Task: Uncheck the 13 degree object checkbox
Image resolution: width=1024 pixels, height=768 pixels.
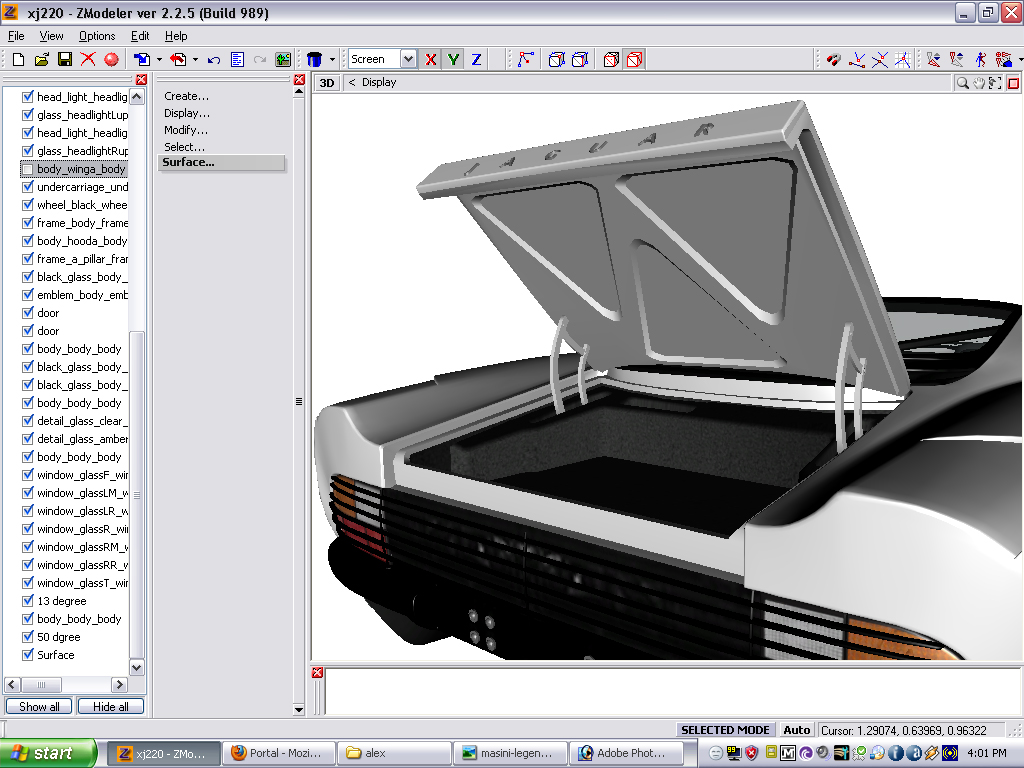Action: (27, 601)
